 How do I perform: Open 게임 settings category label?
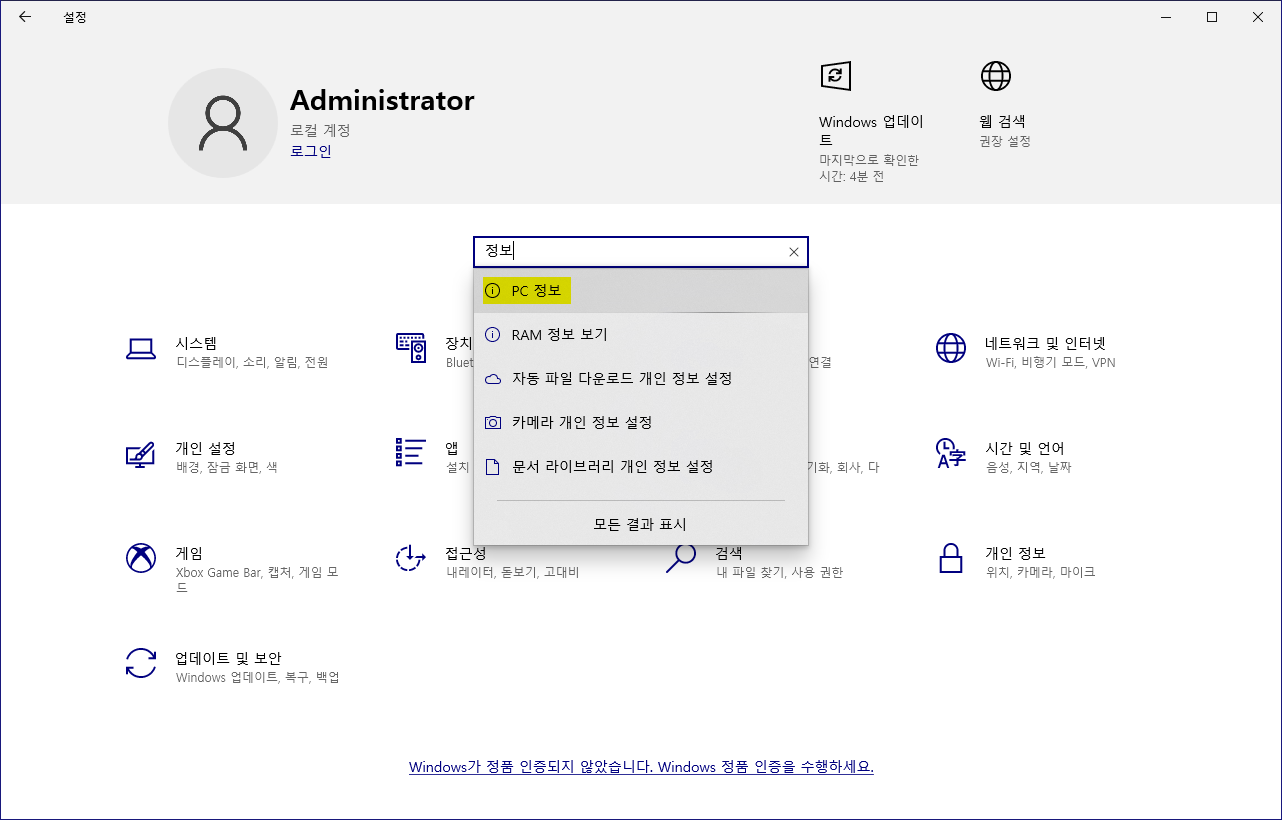tap(189, 553)
